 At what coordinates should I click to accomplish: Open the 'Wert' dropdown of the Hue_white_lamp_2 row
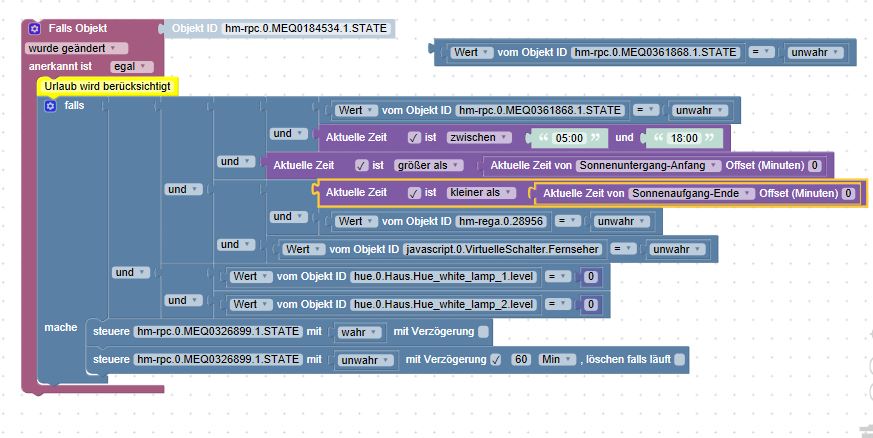pyautogui.click(x=252, y=304)
